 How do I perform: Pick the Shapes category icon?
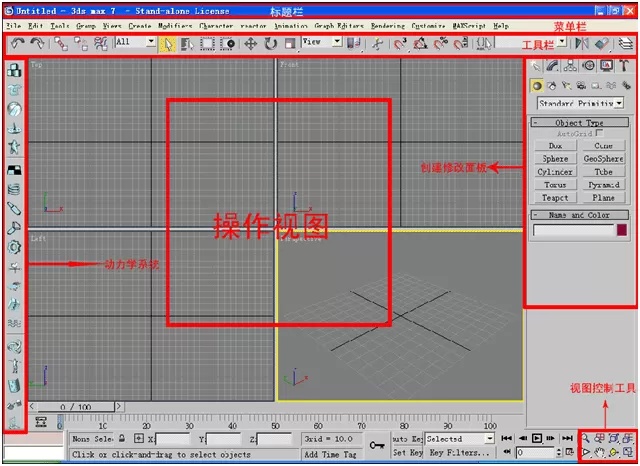click(x=552, y=86)
